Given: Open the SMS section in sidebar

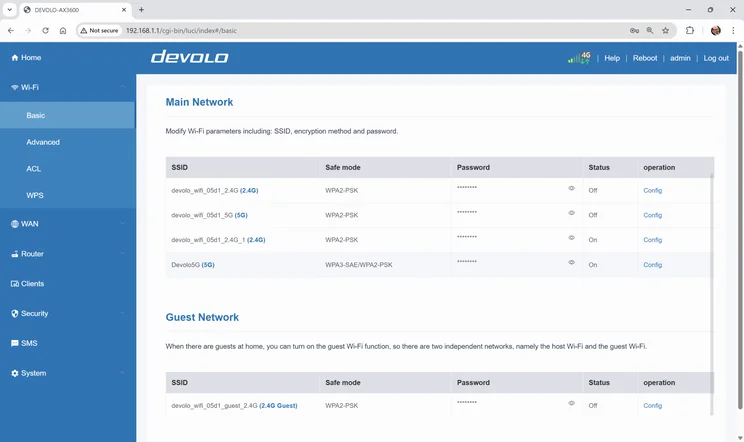Looking at the screenshot, I should (29, 343).
